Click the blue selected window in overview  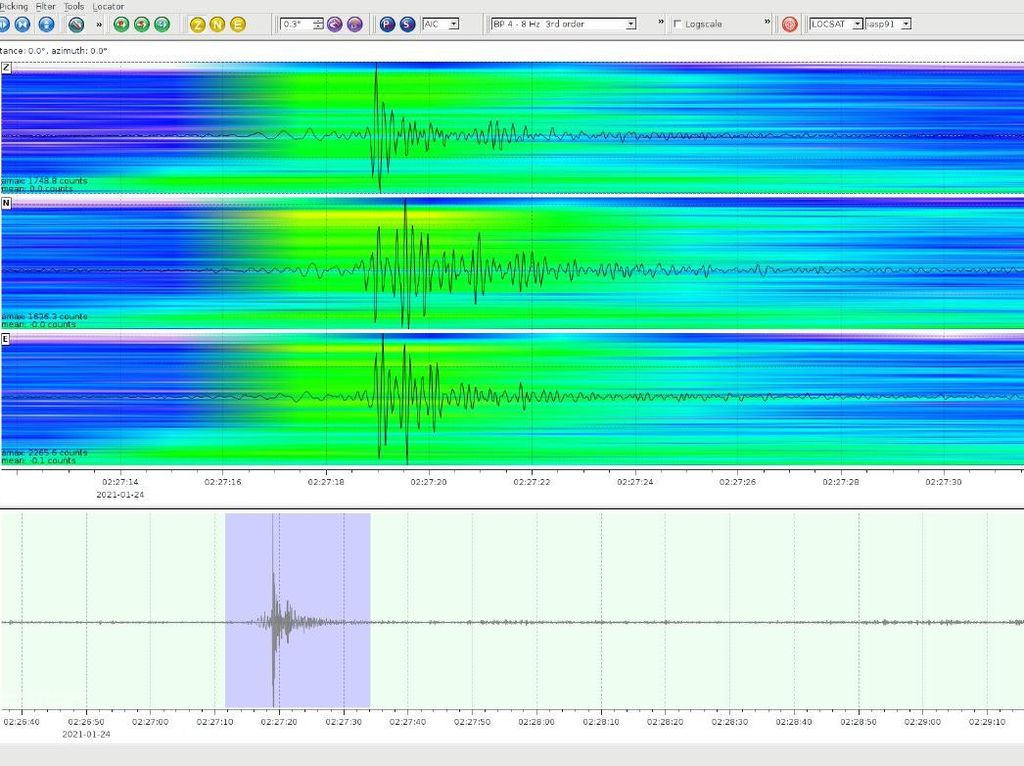(x=298, y=610)
